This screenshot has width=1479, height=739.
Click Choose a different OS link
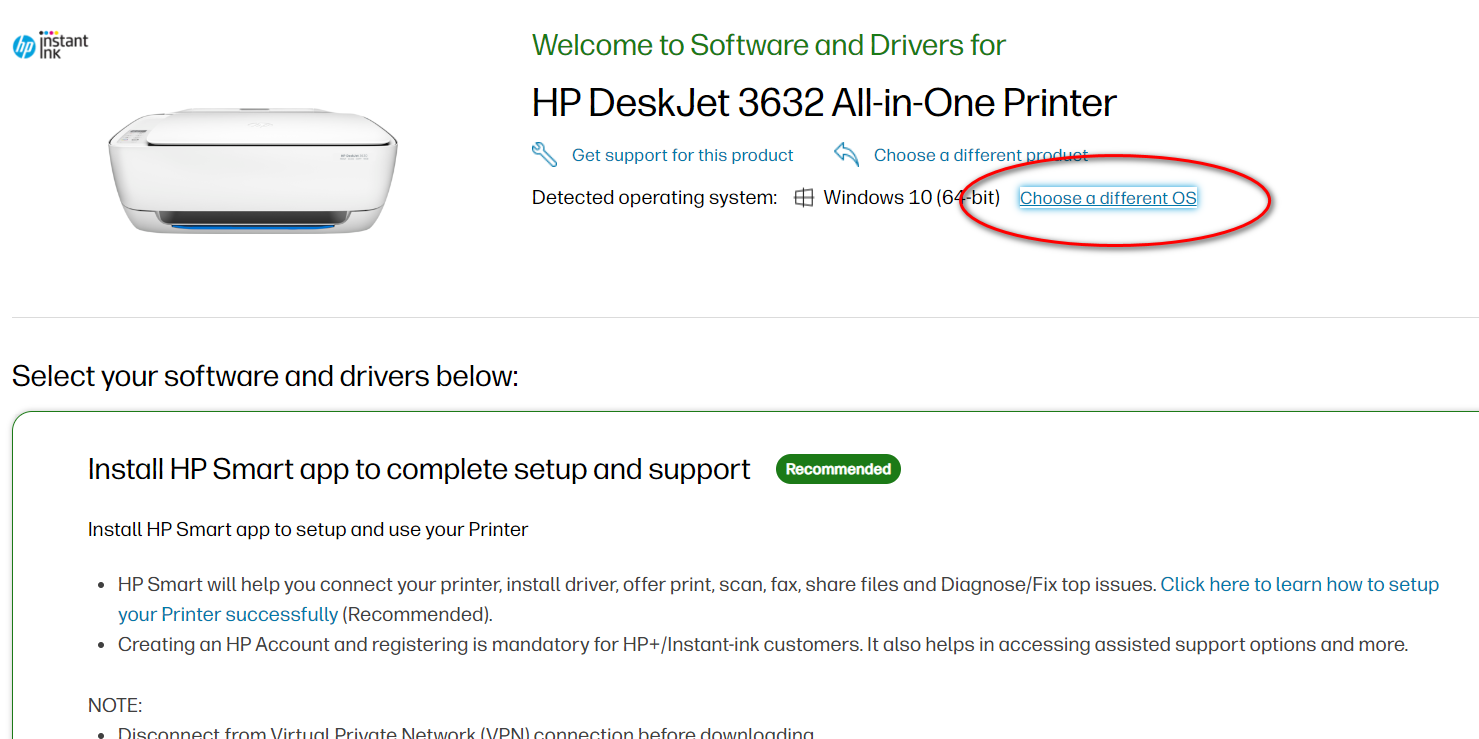1108,198
